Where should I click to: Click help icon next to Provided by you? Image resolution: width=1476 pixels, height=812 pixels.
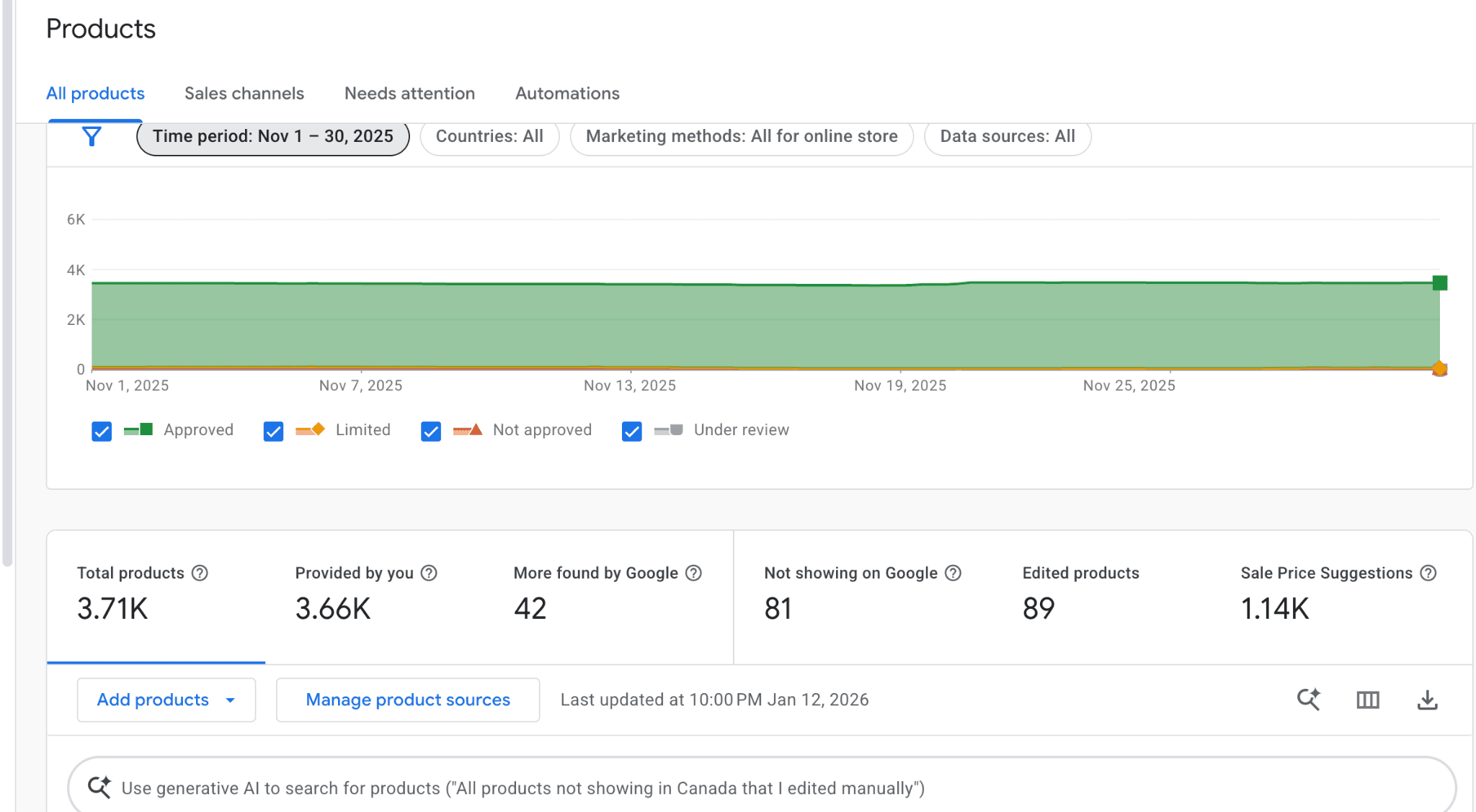429,573
